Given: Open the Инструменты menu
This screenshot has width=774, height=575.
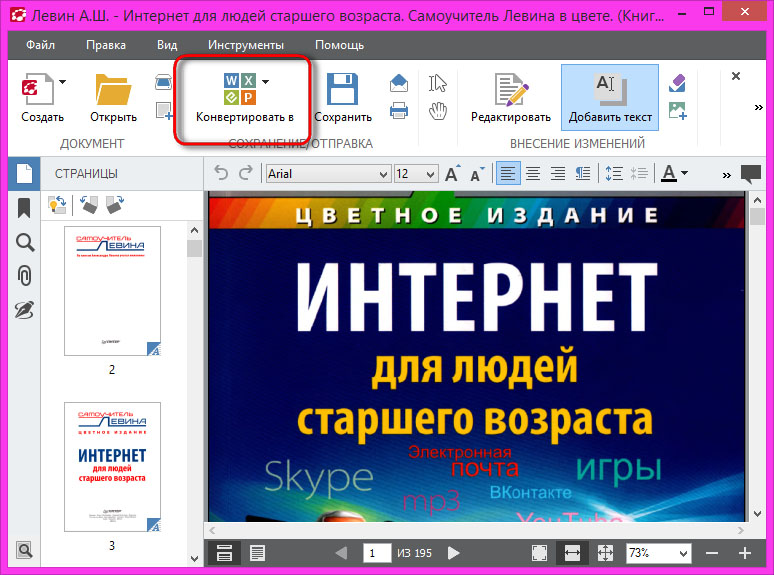Looking at the screenshot, I should tap(246, 45).
